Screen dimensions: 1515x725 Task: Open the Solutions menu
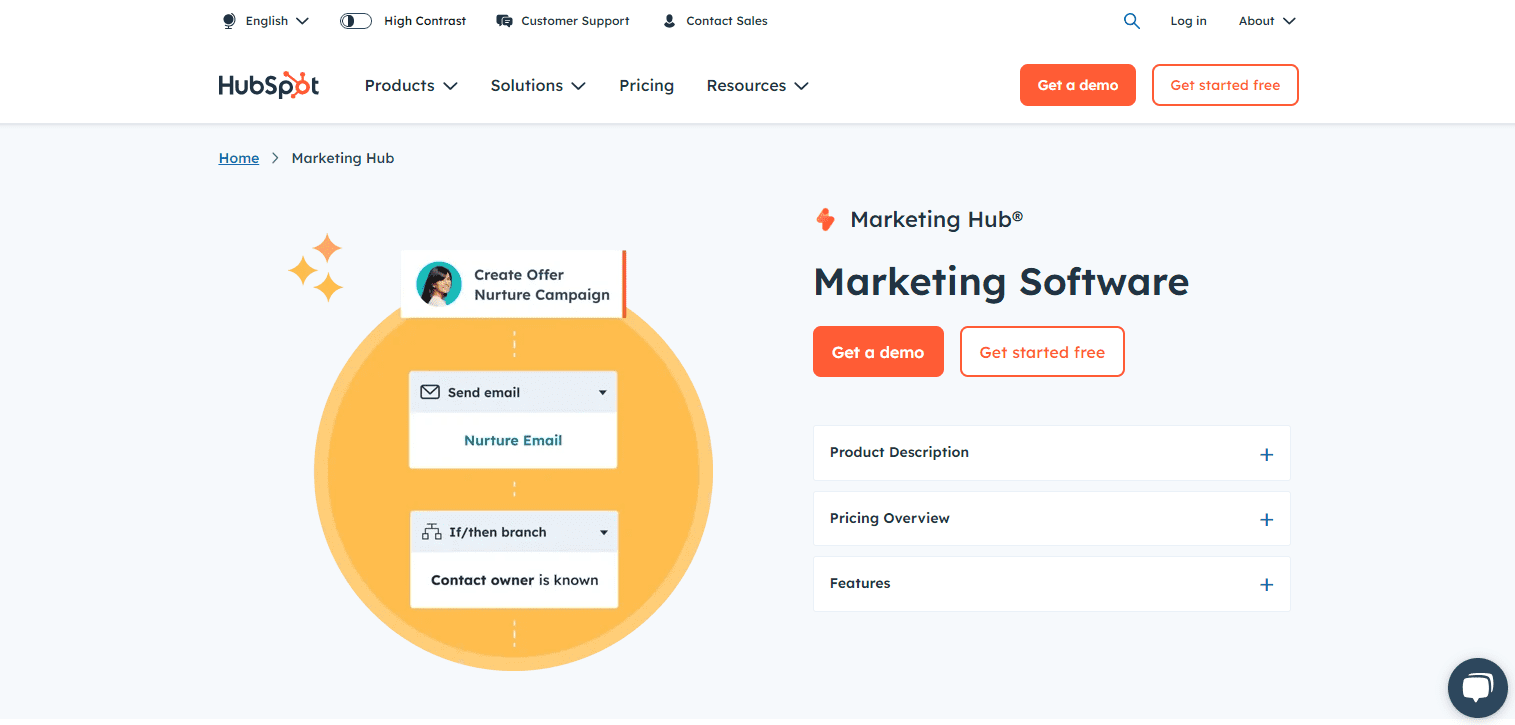pyautogui.click(x=538, y=86)
